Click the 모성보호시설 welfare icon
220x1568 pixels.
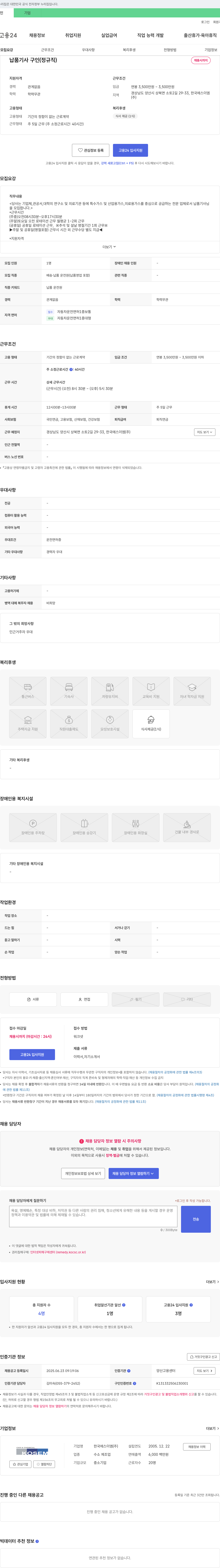[110, 724]
